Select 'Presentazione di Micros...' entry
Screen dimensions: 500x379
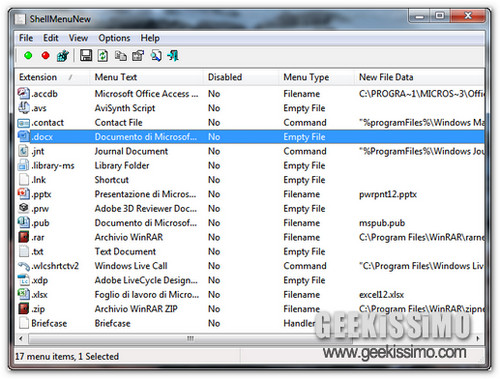coord(145,194)
